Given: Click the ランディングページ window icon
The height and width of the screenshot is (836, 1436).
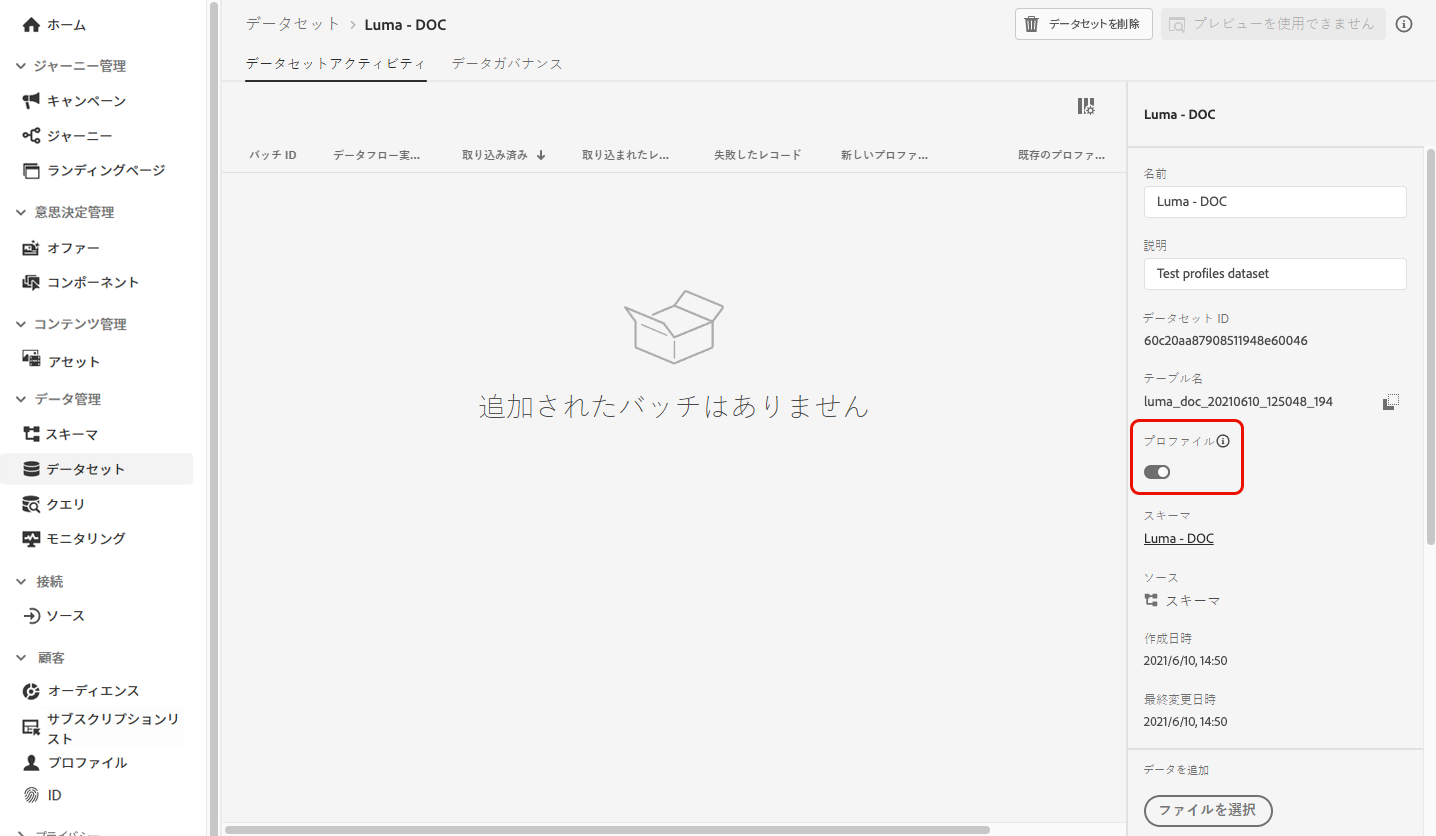Looking at the screenshot, I should [31, 171].
